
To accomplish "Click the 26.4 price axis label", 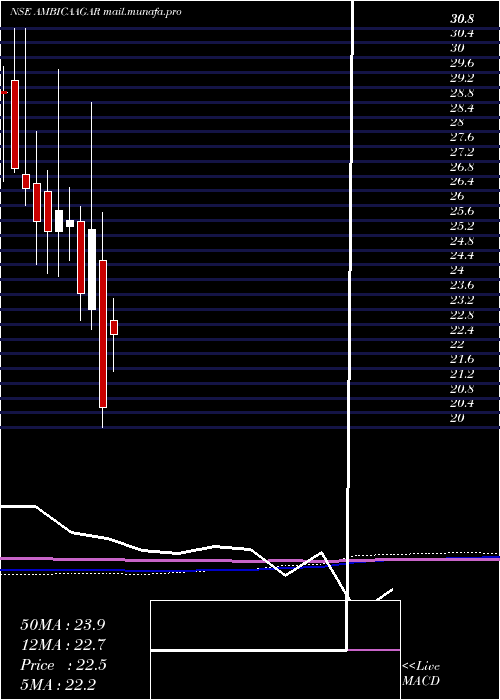I will pos(462,181).
